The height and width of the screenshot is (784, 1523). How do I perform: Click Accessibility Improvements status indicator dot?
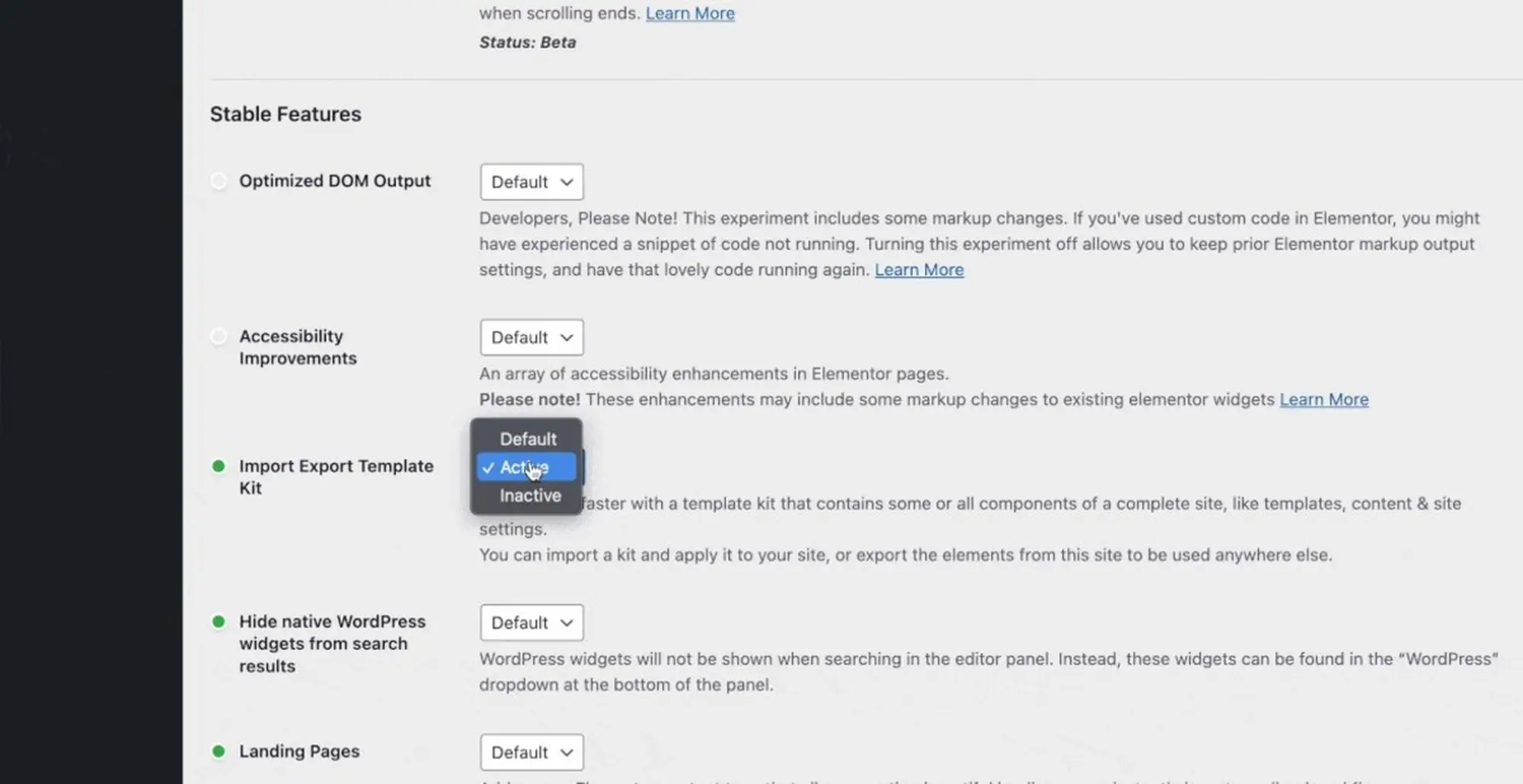(219, 336)
